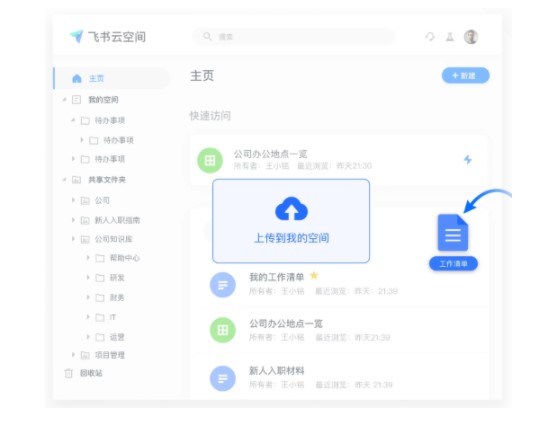This screenshot has width=544, height=425.
Task: Click the blue doc icon of 我的工作清单
Action: [x=223, y=285]
